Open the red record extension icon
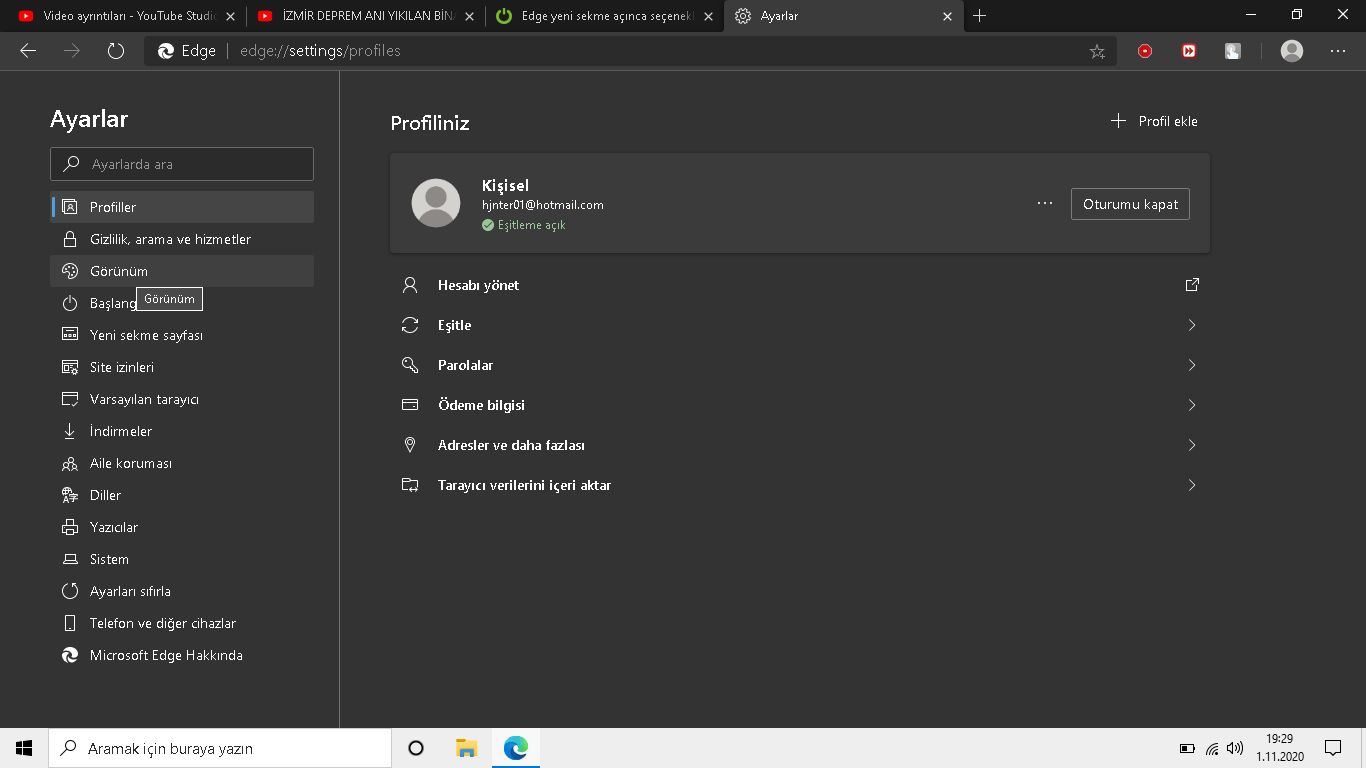The image size is (1366, 768). [1145, 51]
